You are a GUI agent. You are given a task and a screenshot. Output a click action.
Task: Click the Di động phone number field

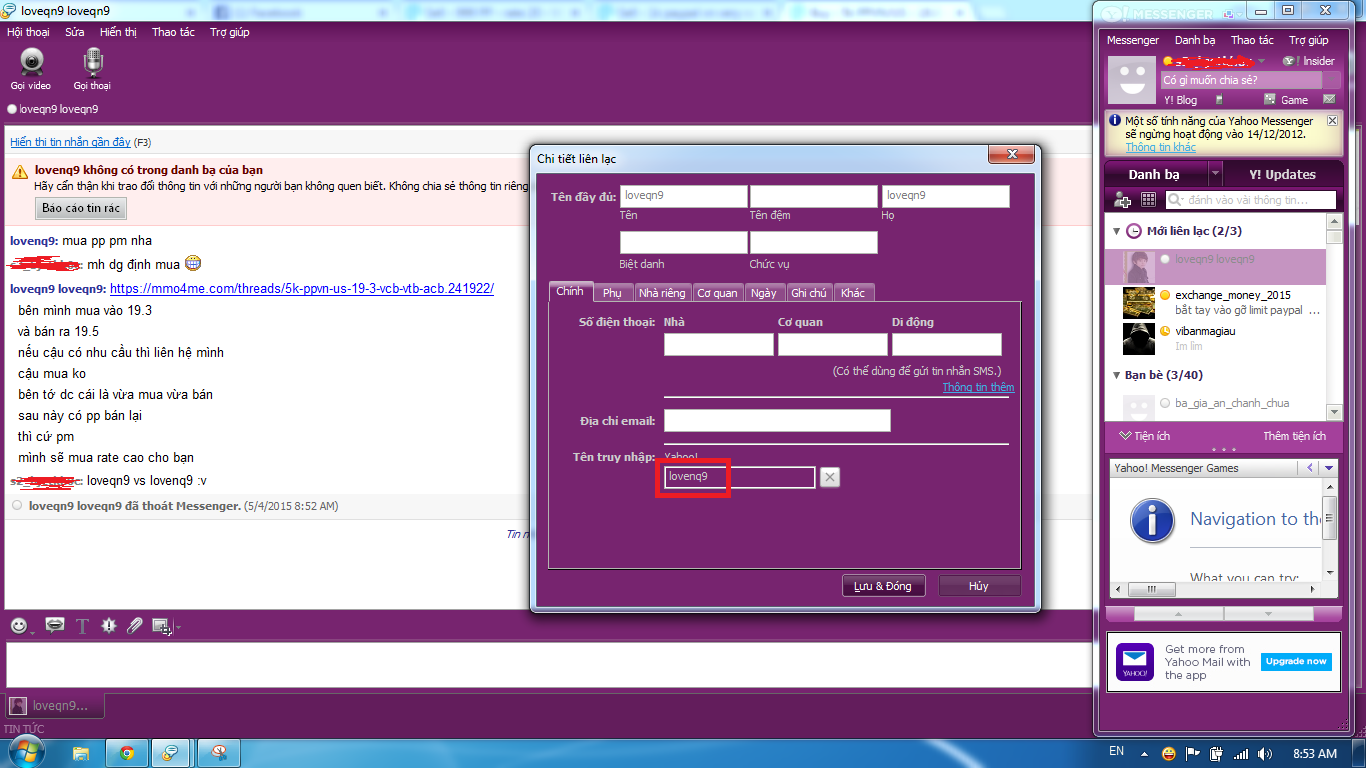click(x=947, y=344)
